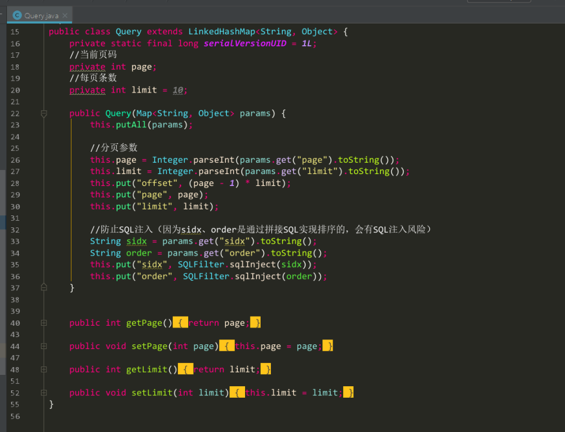
Task: Click the setPage method name
Action: tap(150, 346)
